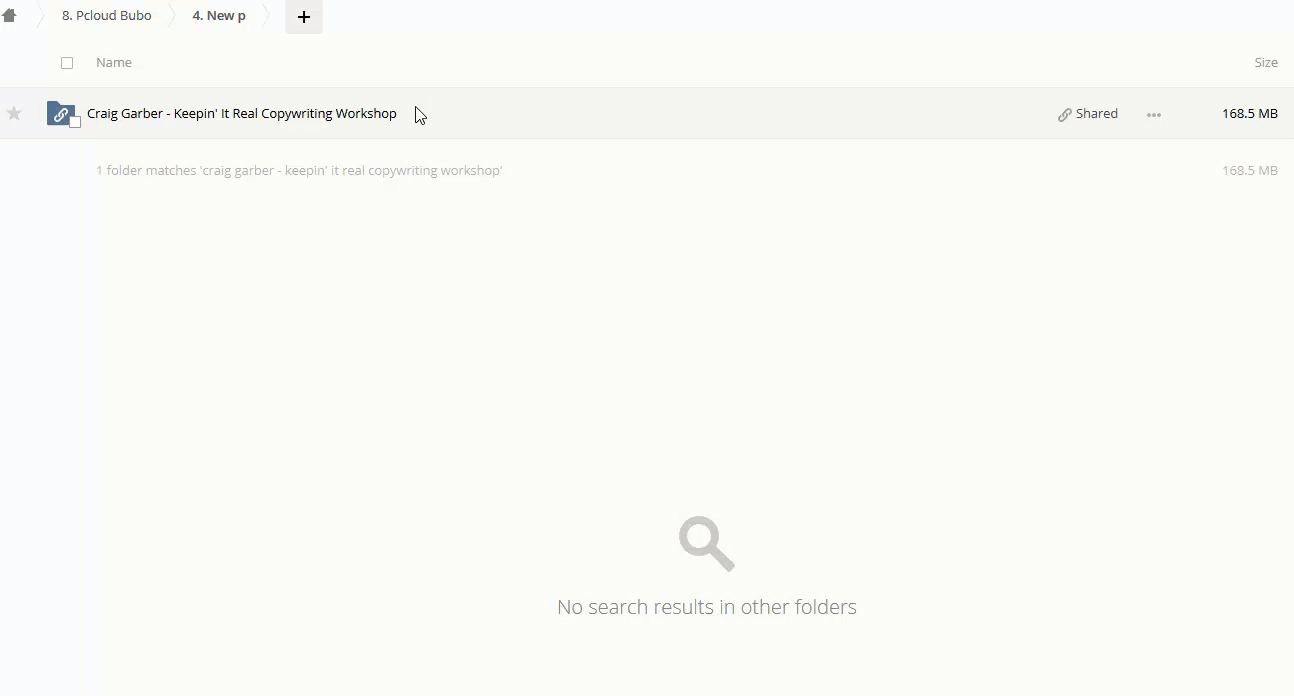Open the '8. Pcloud Bubo' breadcrumb
This screenshot has width=1294, height=696.
[107, 16]
